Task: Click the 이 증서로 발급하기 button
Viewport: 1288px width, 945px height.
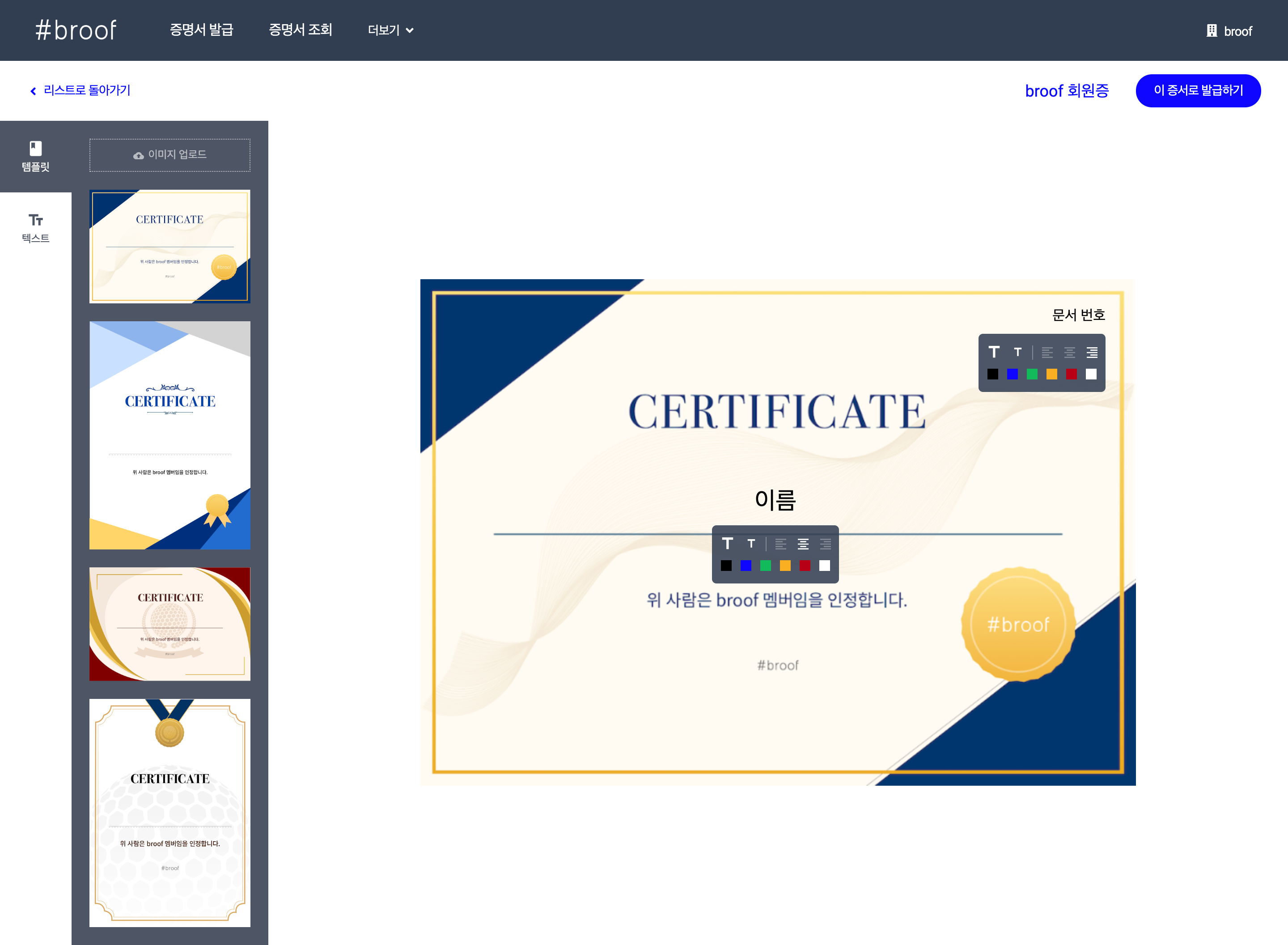Action: pyautogui.click(x=1198, y=90)
